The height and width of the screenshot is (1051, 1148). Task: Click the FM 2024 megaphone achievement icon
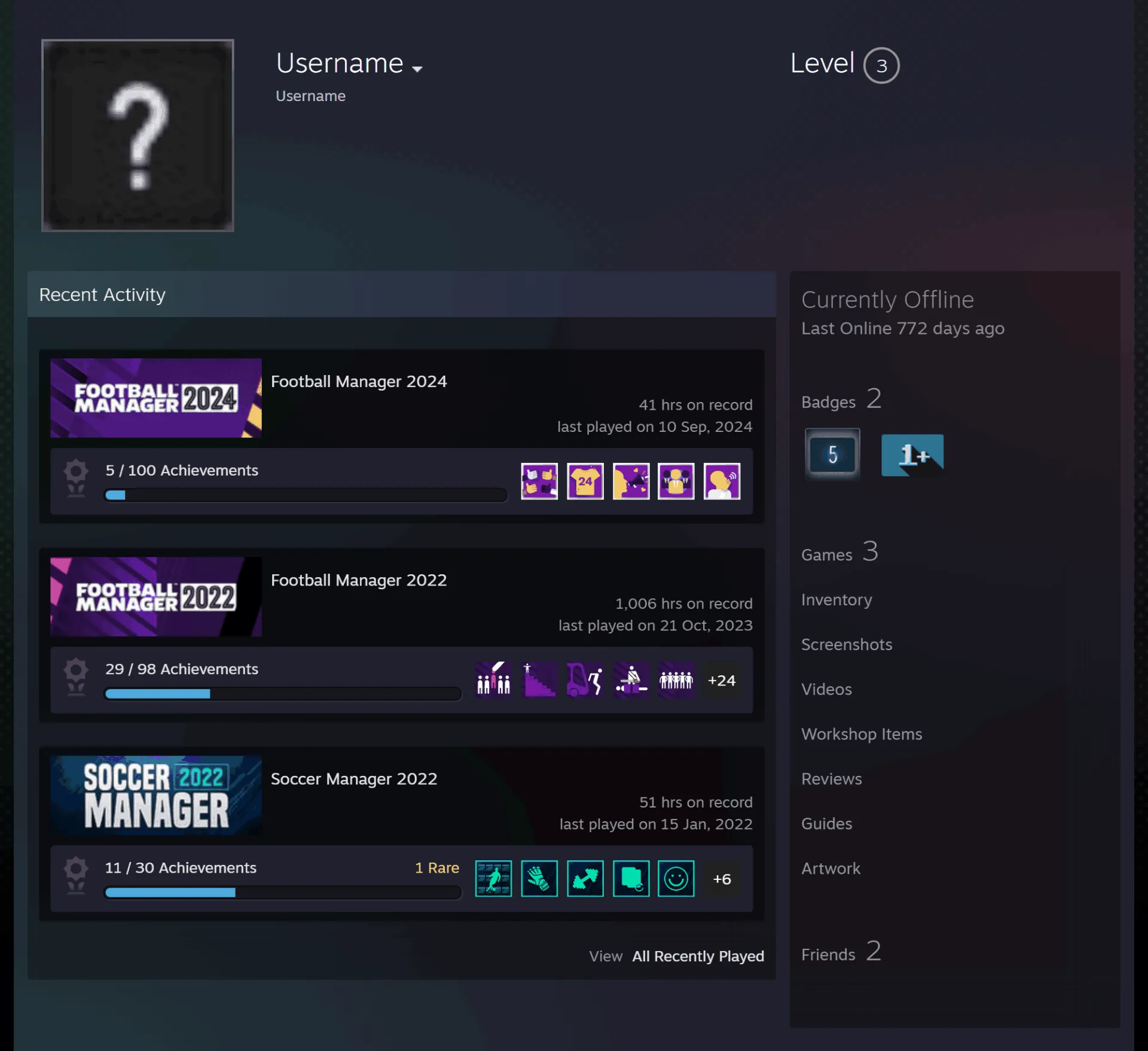tap(631, 481)
